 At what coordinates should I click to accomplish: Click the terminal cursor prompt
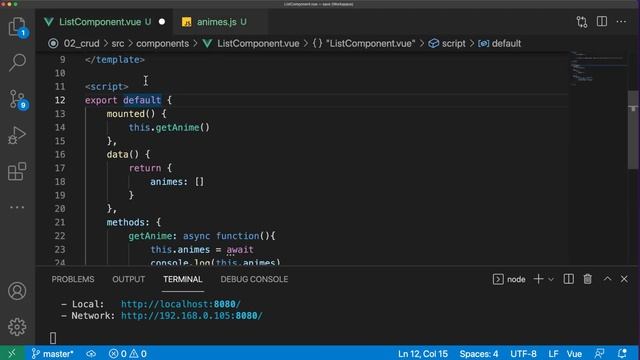pyautogui.click(x=53, y=338)
